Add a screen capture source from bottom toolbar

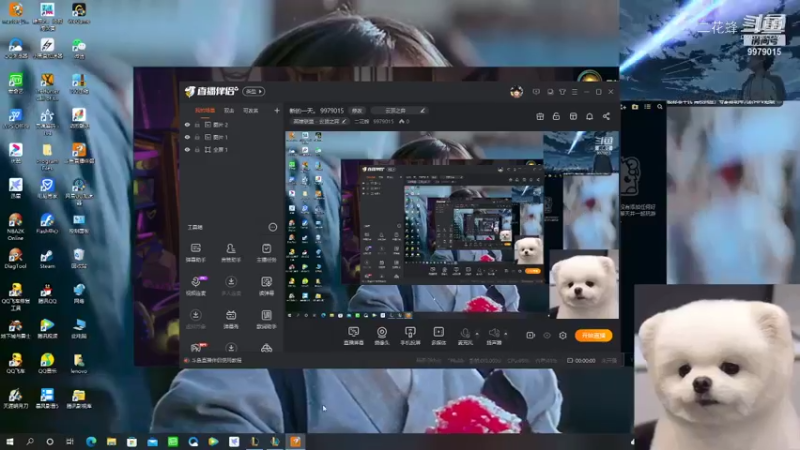coord(353,336)
